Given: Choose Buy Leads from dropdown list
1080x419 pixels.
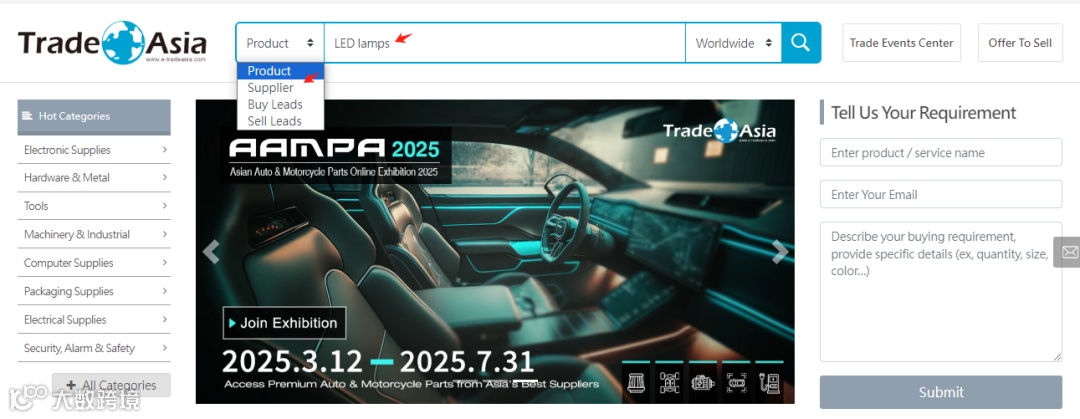Looking at the screenshot, I should pyautogui.click(x=280, y=104).
